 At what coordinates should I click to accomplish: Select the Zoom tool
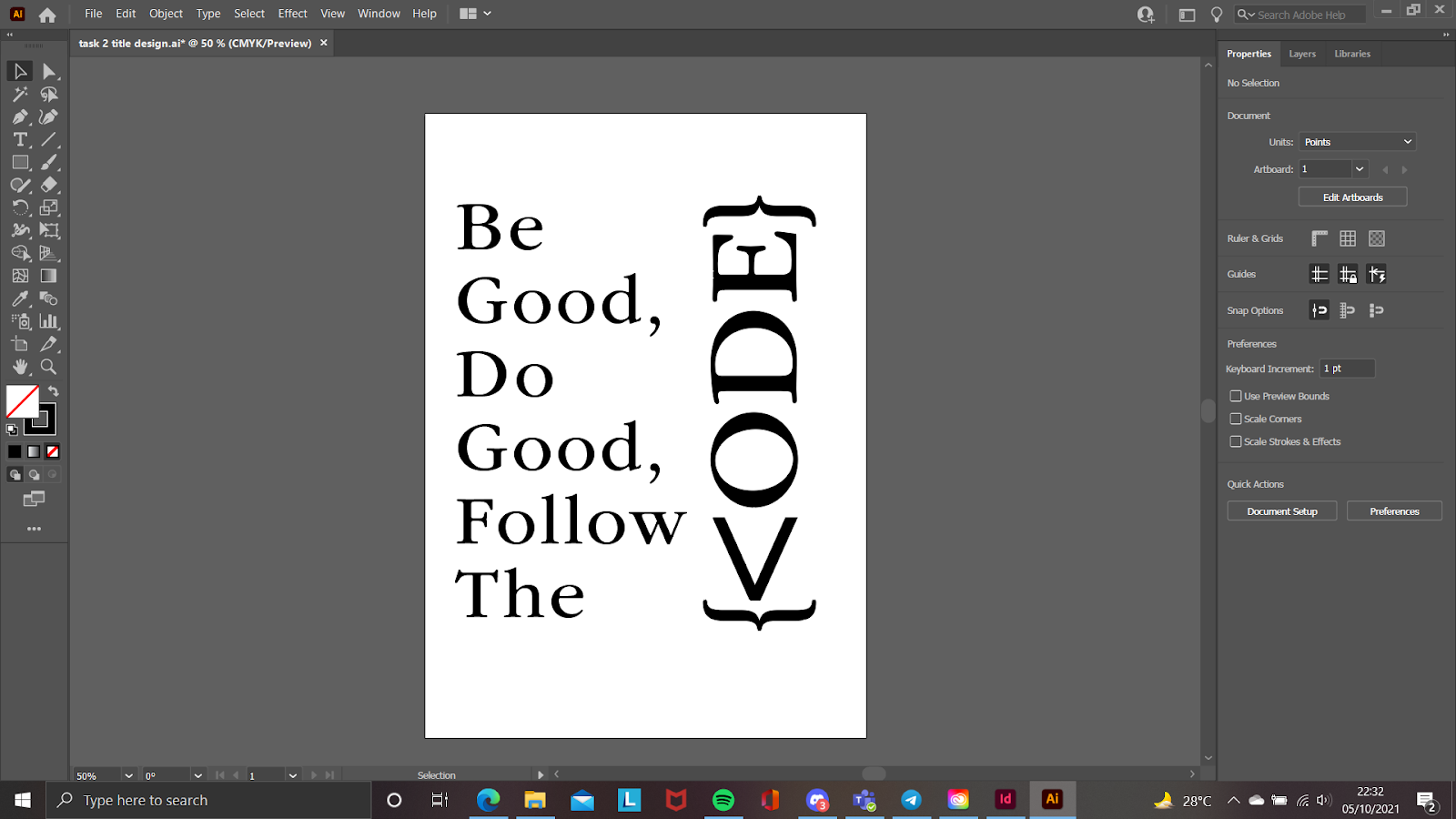[x=49, y=367]
